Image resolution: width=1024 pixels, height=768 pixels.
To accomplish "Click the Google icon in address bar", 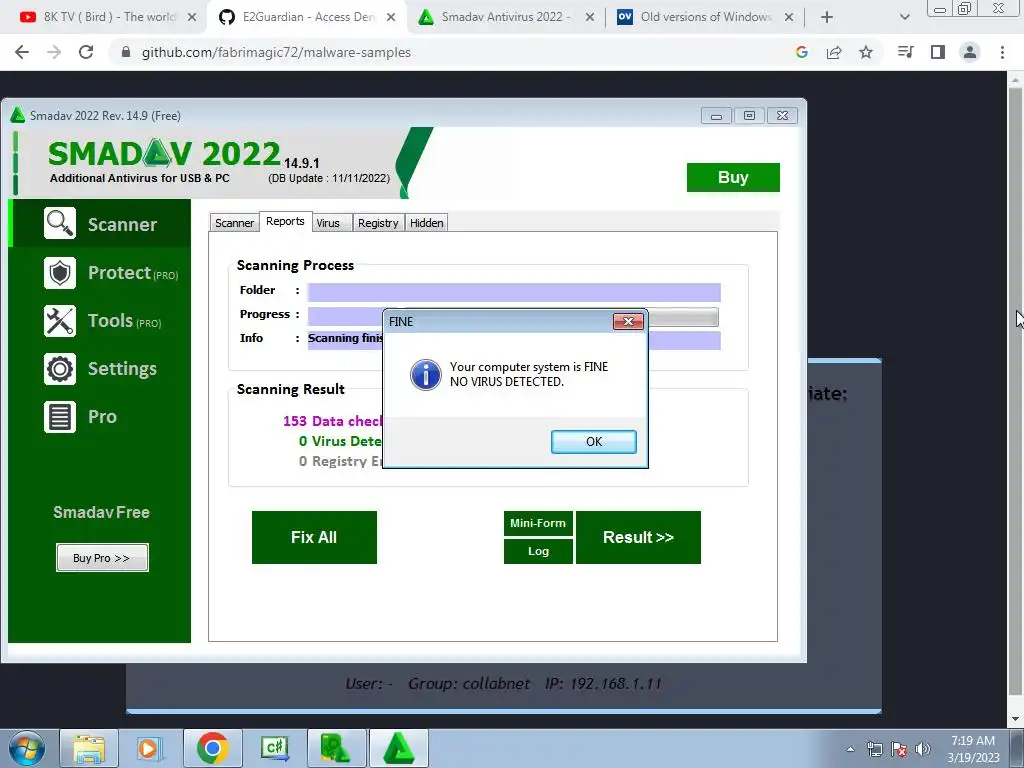I will (802, 52).
